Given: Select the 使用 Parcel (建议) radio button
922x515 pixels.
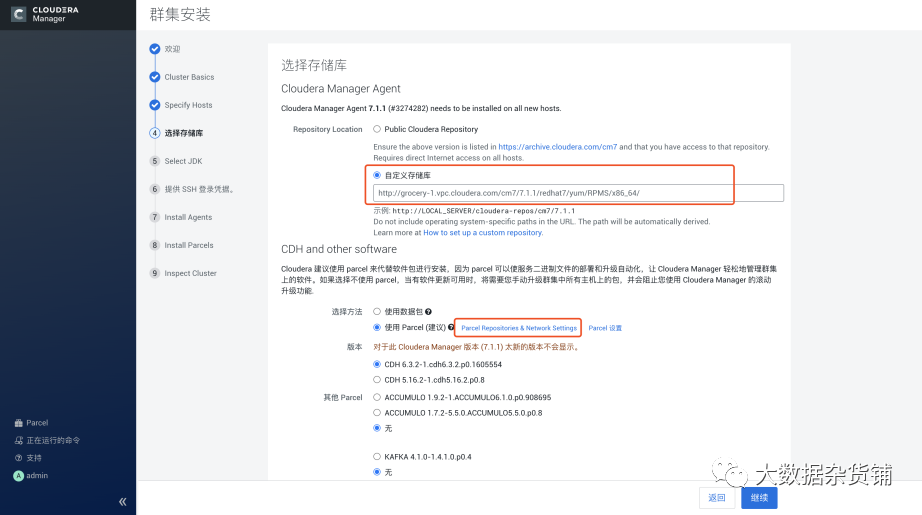Looking at the screenshot, I should 377,327.
